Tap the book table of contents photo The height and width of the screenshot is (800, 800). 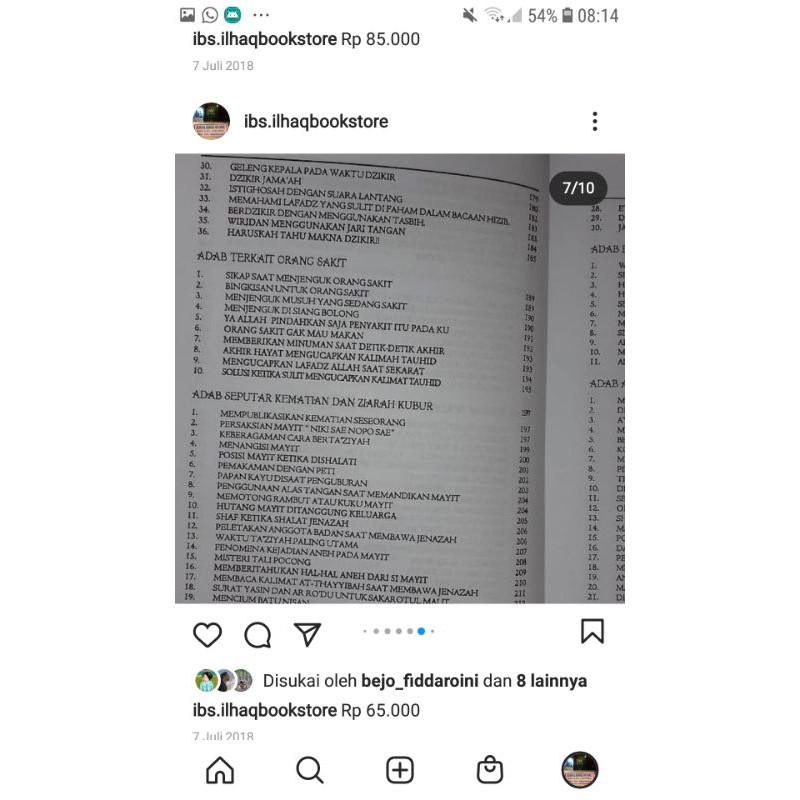[x=400, y=379]
